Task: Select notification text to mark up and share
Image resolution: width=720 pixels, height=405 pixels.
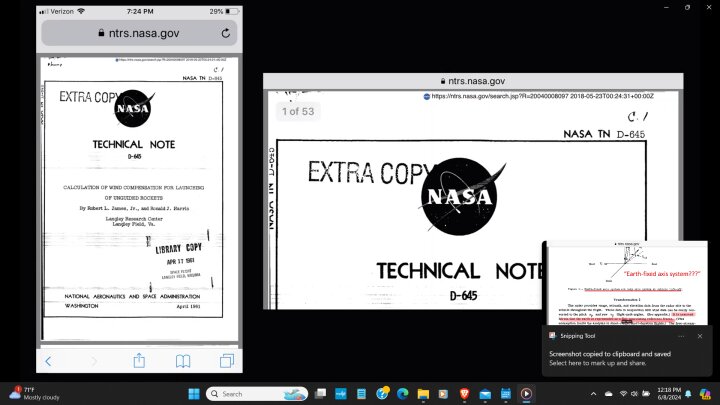Action: click(x=597, y=363)
